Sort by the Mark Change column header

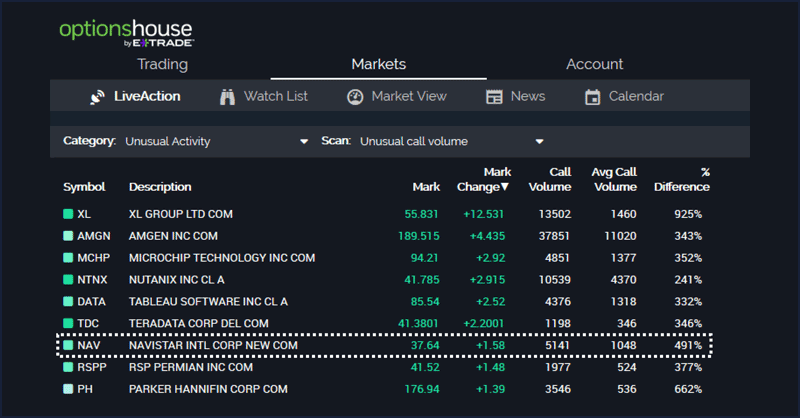484,179
